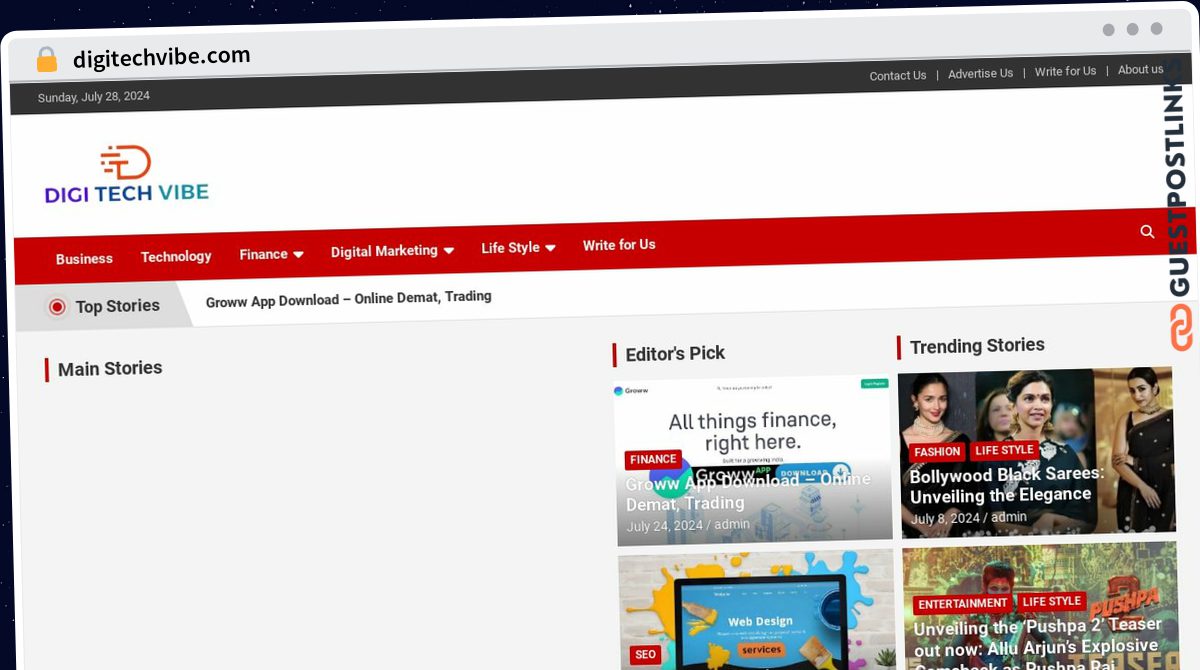Expand the Life Style dropdown arrow
Image resolution: width=1200 pixels, height=670 pixels.
point(550,247)
